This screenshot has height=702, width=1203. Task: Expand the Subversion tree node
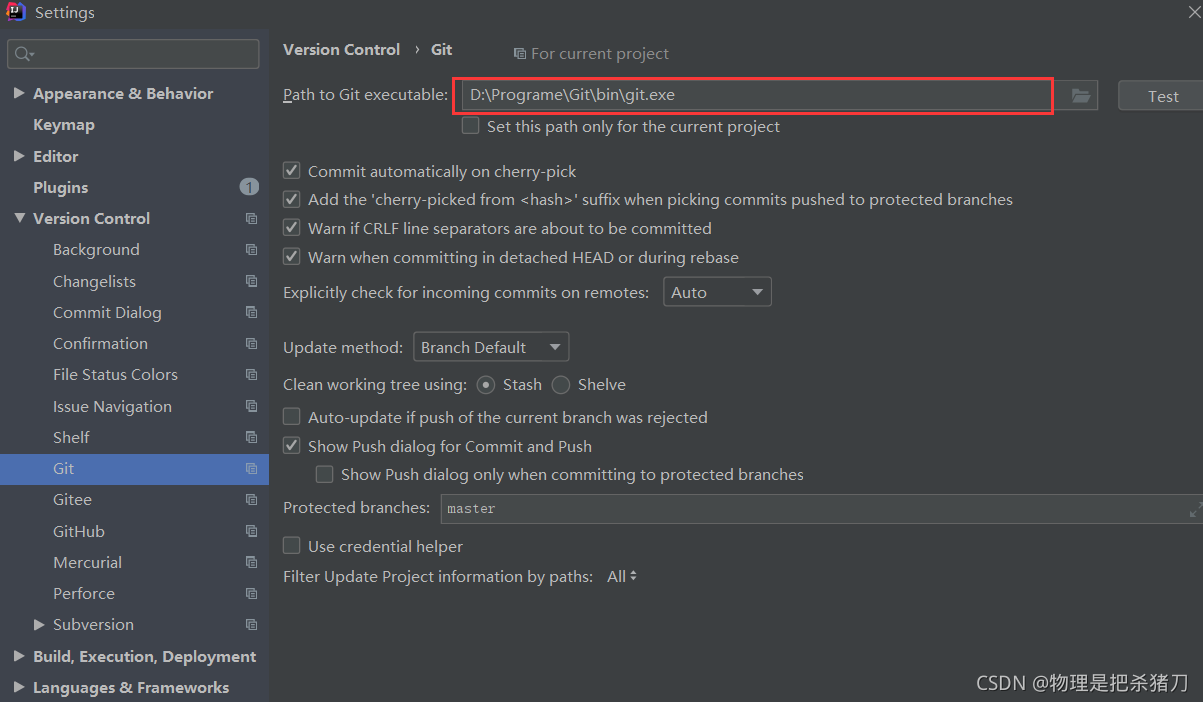39,624
